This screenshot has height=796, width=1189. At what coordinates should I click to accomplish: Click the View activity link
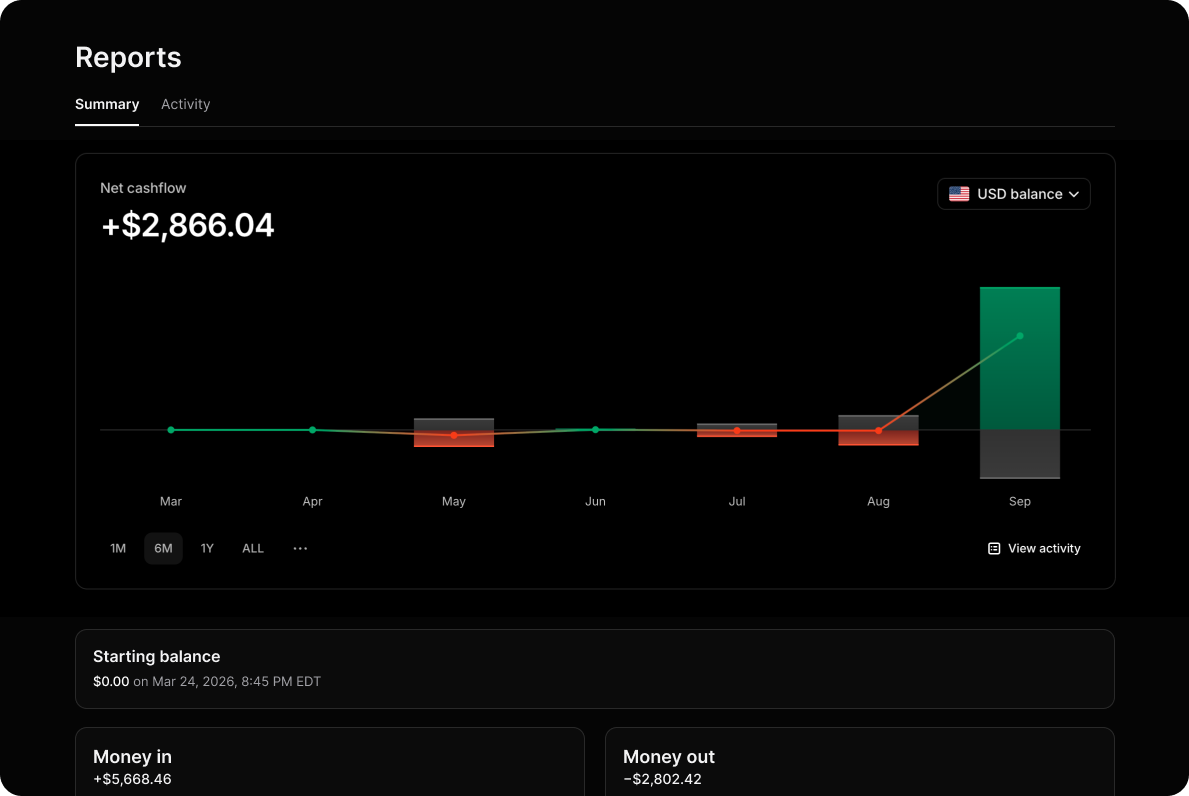tap(1034, 548)
